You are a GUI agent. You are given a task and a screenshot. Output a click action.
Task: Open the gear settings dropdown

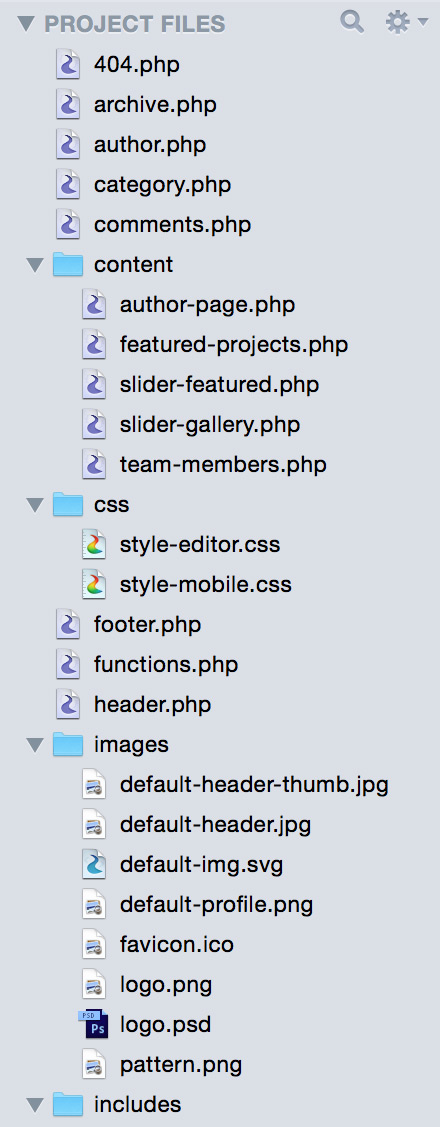point(406,22)
